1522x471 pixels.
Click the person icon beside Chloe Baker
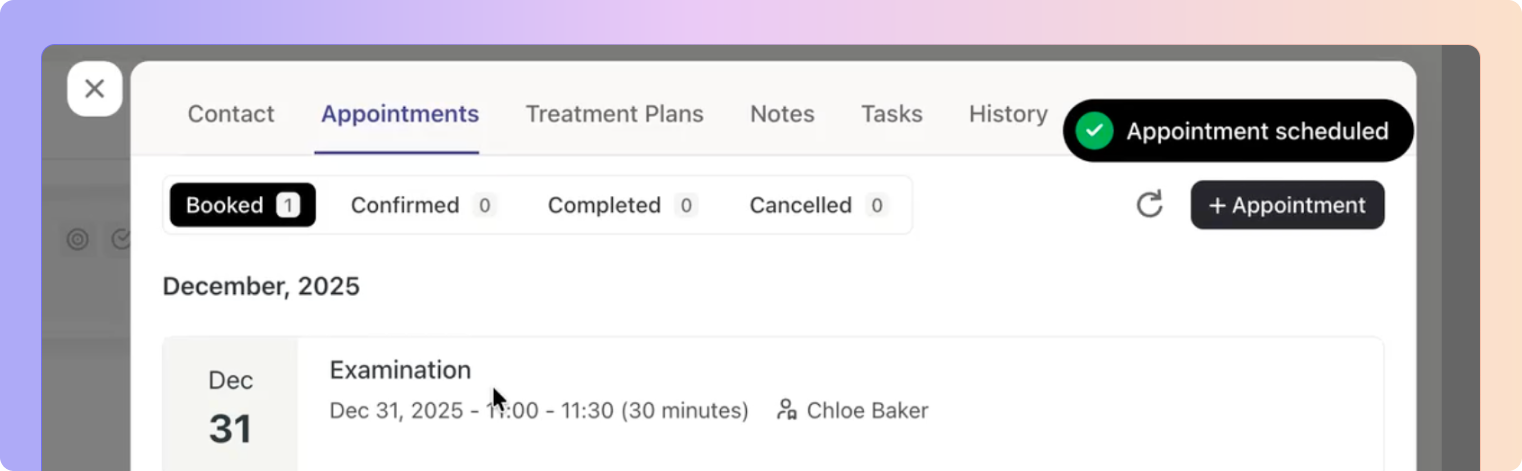click(x=787, y=410)
